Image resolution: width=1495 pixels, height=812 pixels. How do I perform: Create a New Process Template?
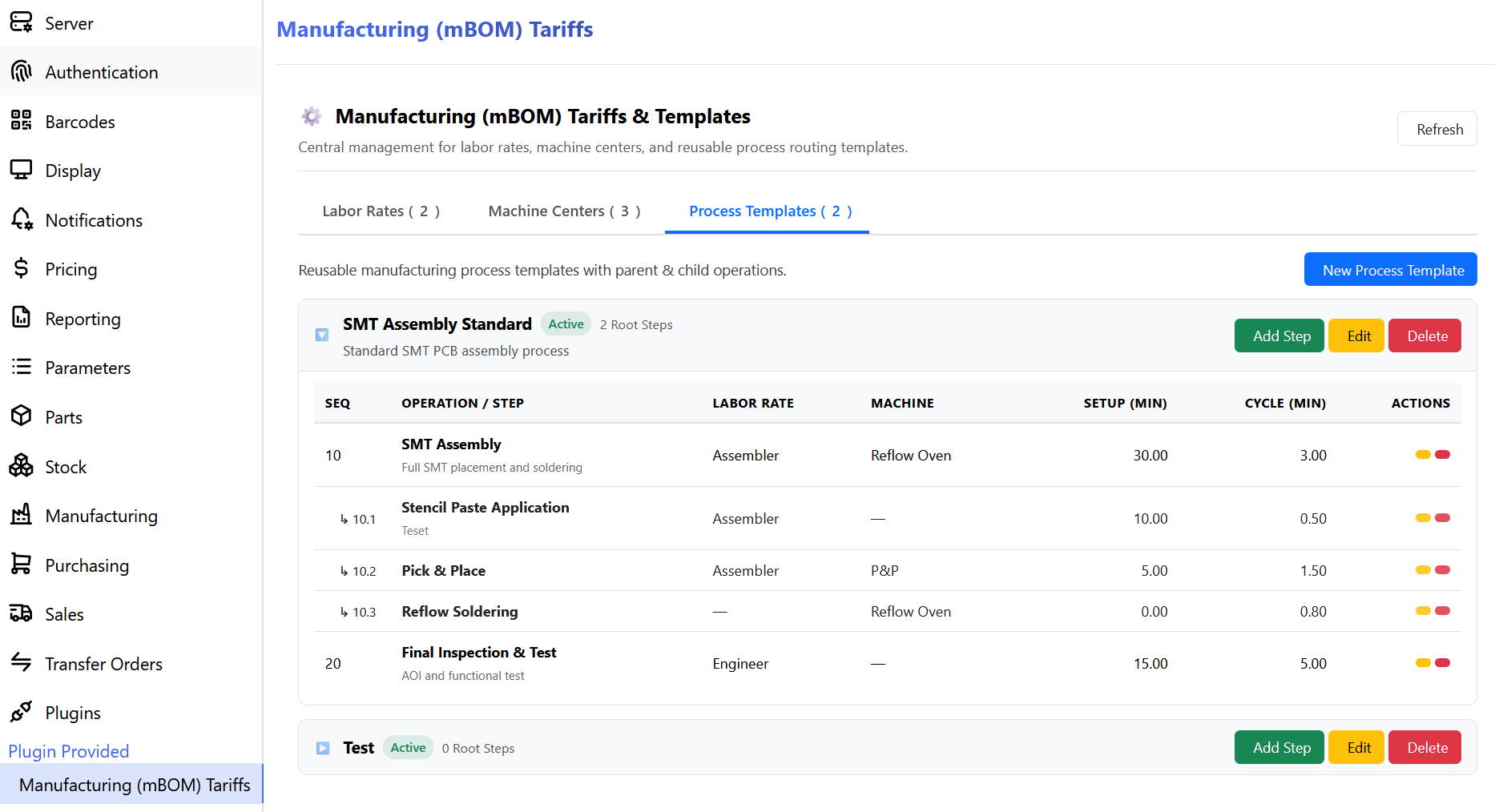1391,270
